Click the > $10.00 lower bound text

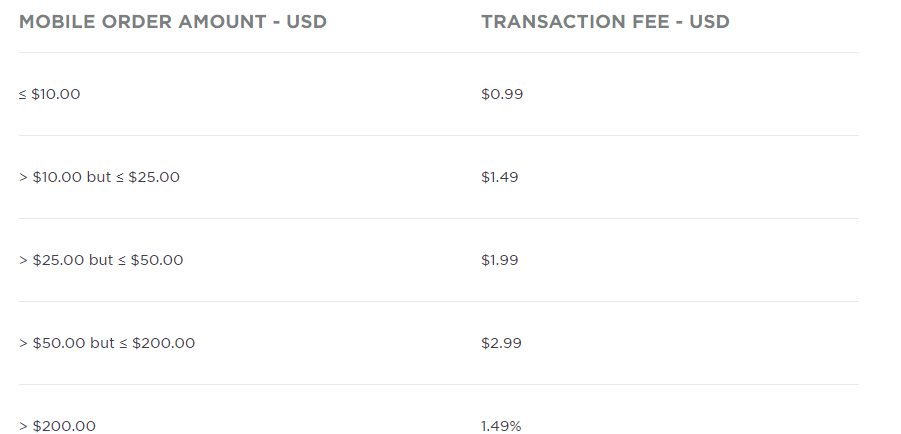click(x=46, y=177)
